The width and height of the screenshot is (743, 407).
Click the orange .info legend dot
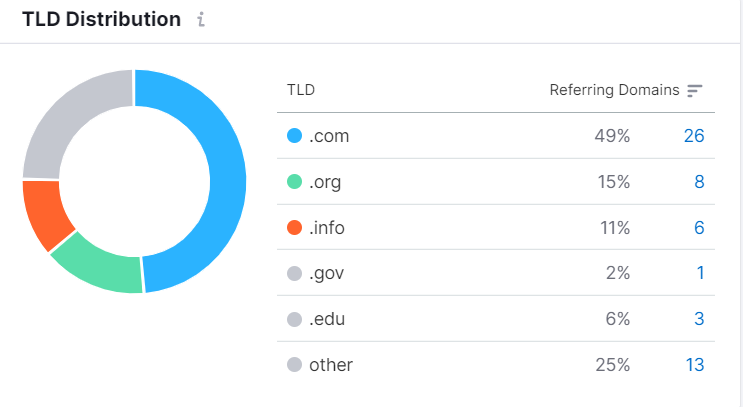[294, 227]
